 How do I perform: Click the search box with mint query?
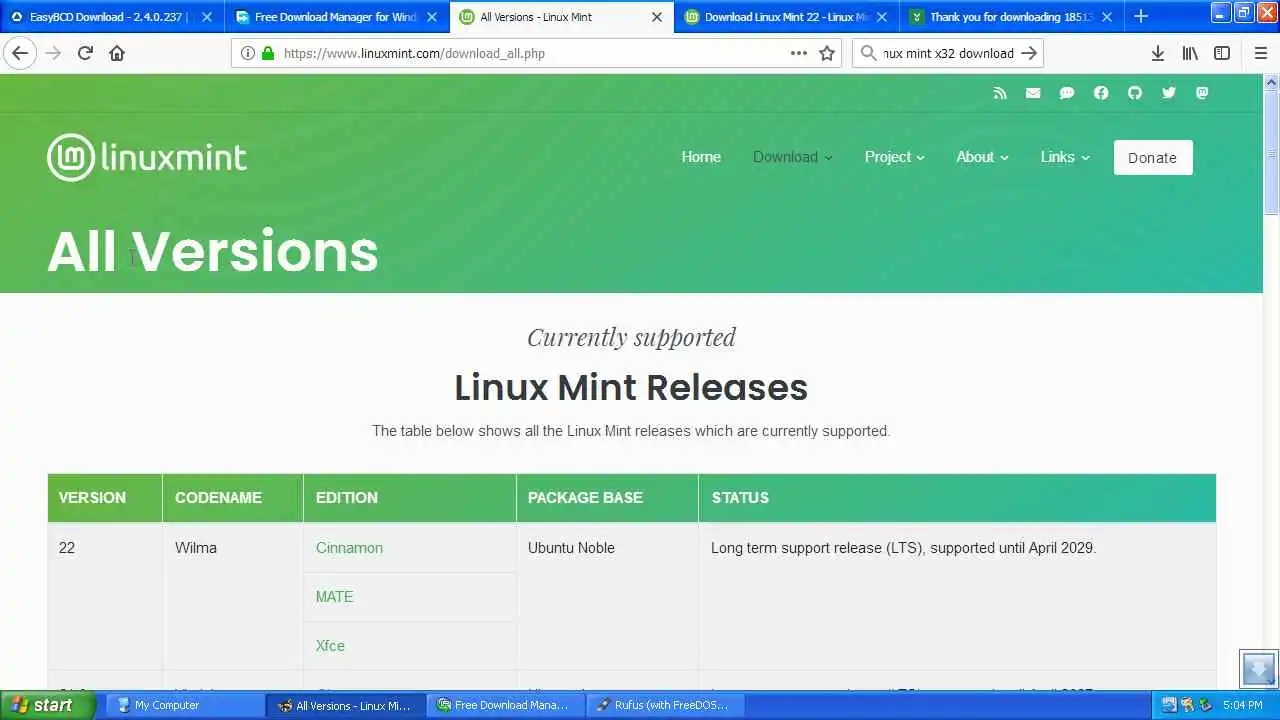[x=948, y=53]
